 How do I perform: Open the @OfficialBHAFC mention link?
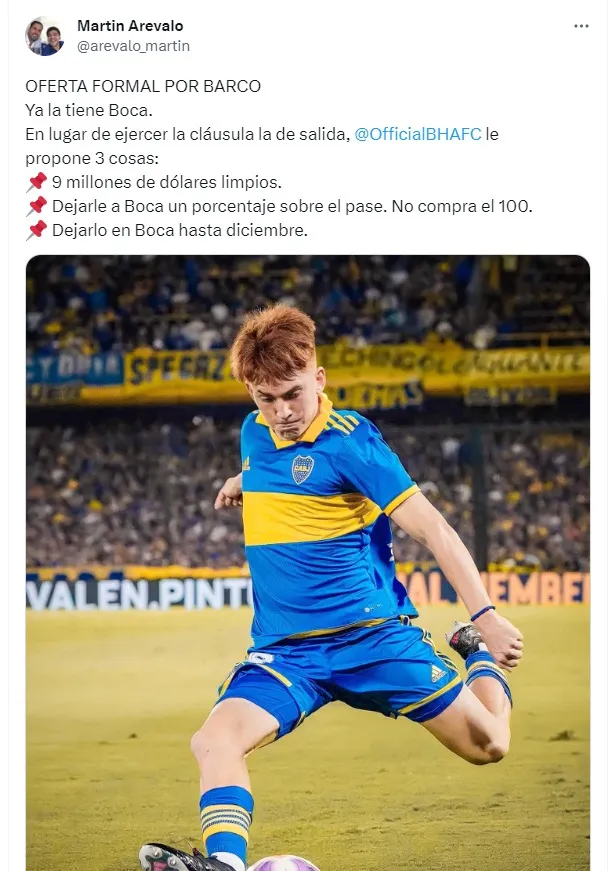pyautogui.click(x=418, y=134)
